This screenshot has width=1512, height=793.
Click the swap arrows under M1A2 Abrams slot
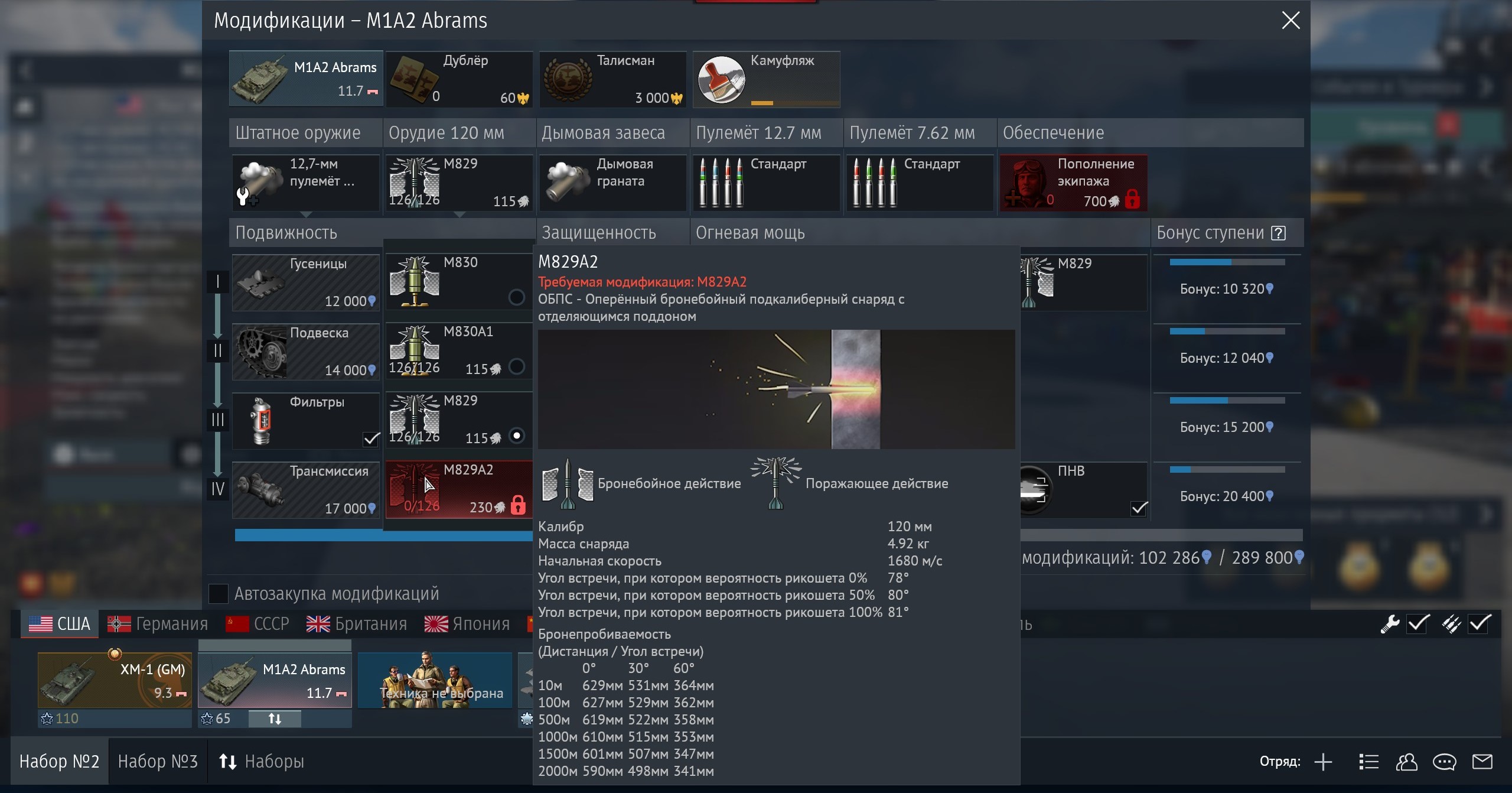275,719
